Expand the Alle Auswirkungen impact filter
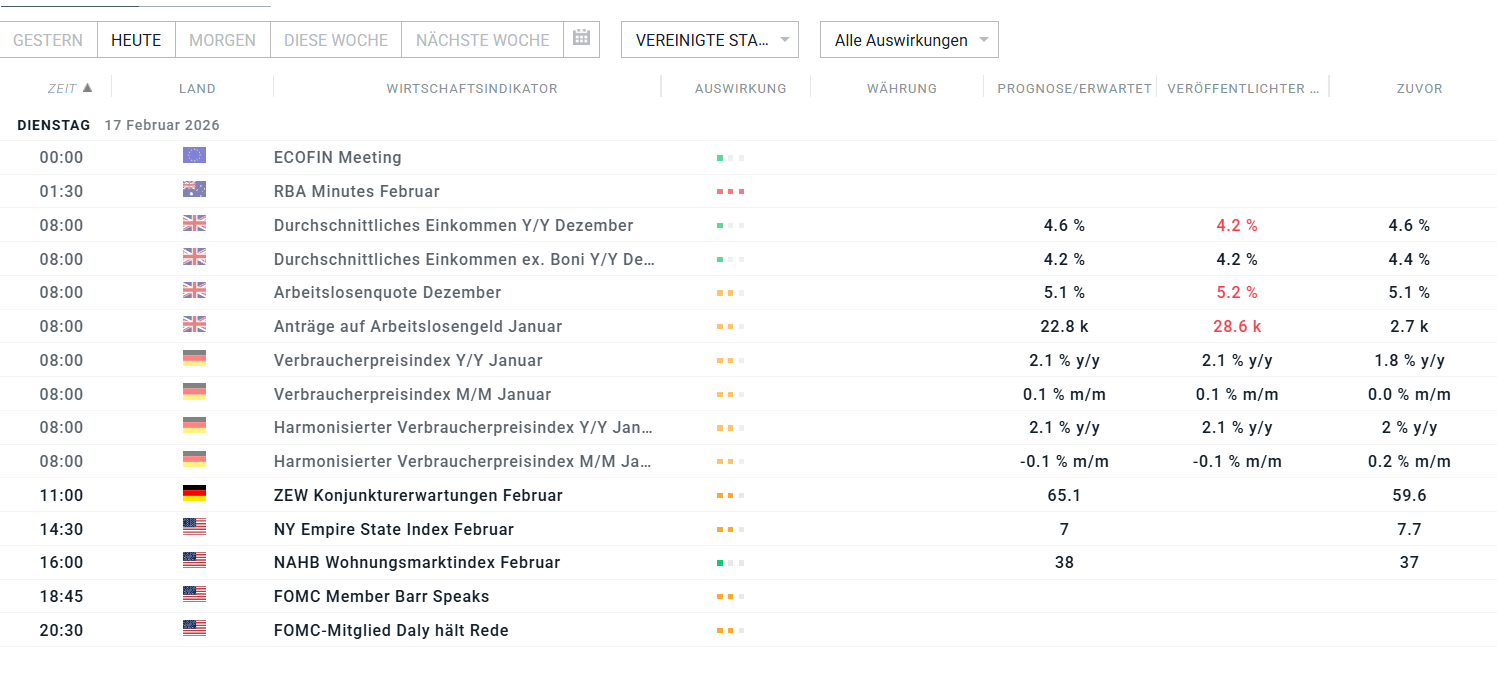This screenshot has width=1497, height=697. [x=908, y=40]
